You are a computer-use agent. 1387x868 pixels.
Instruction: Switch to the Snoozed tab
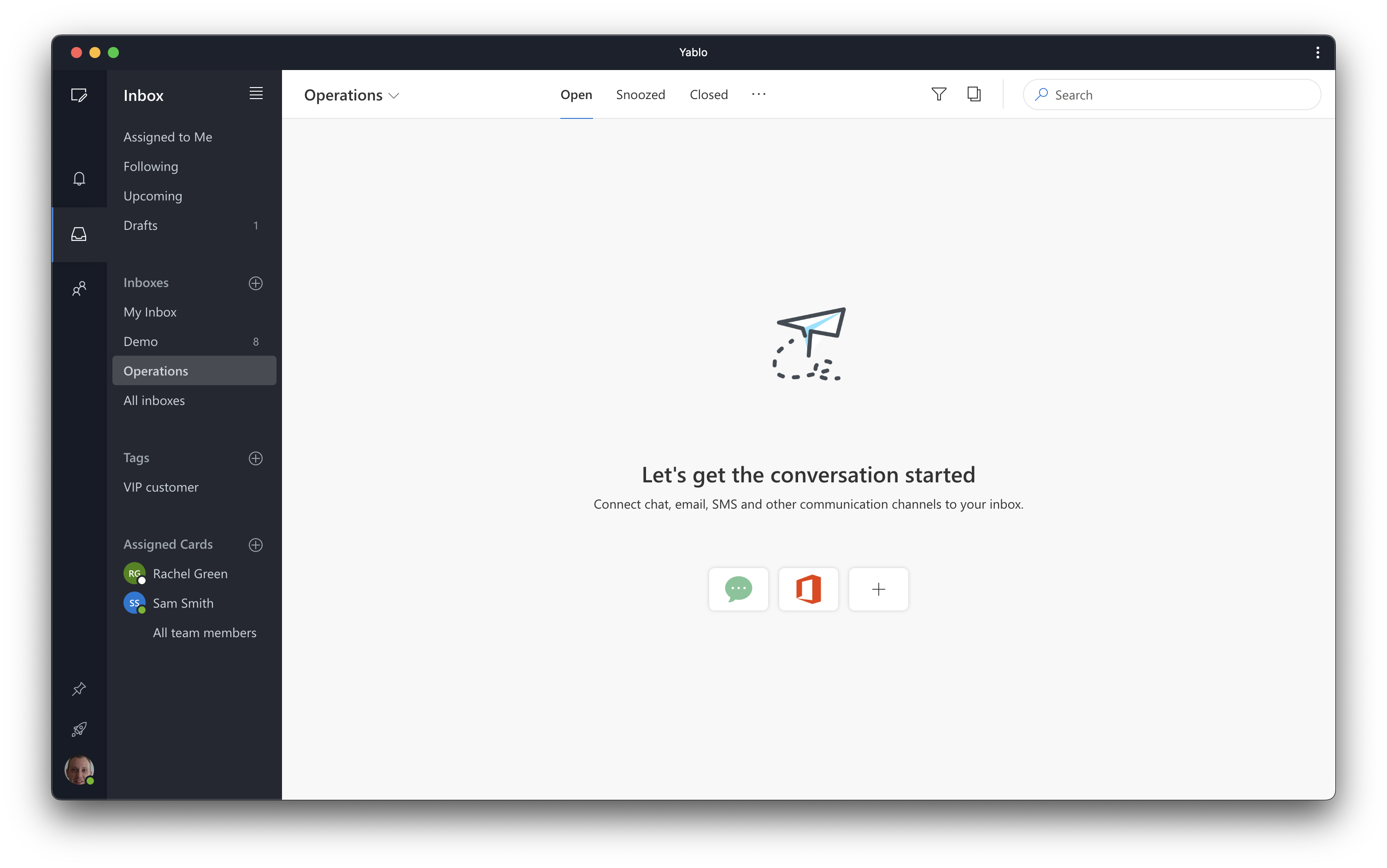[x=640, y=94]
